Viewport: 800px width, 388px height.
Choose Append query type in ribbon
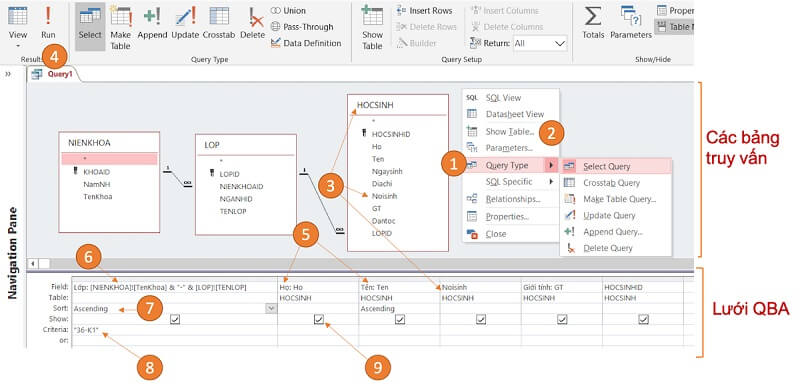point(152,23)
